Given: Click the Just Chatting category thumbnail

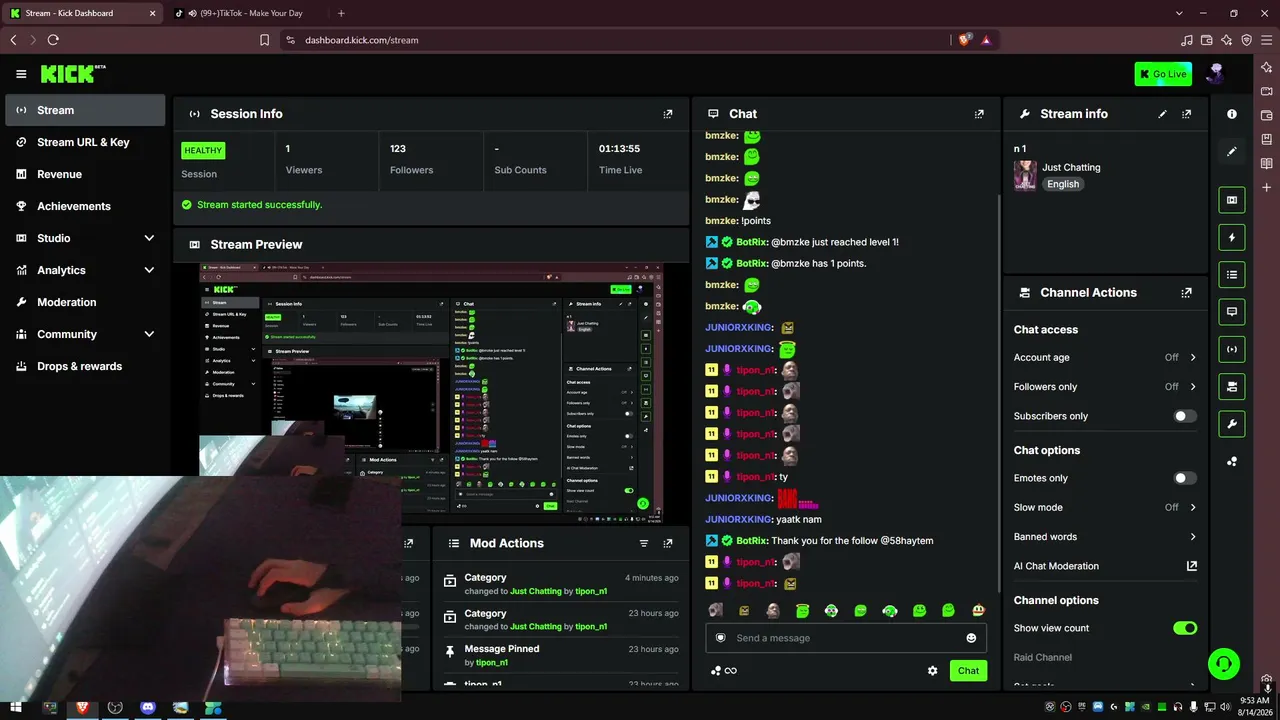Looking at the screenshot, I should [x=1025, y=176].
